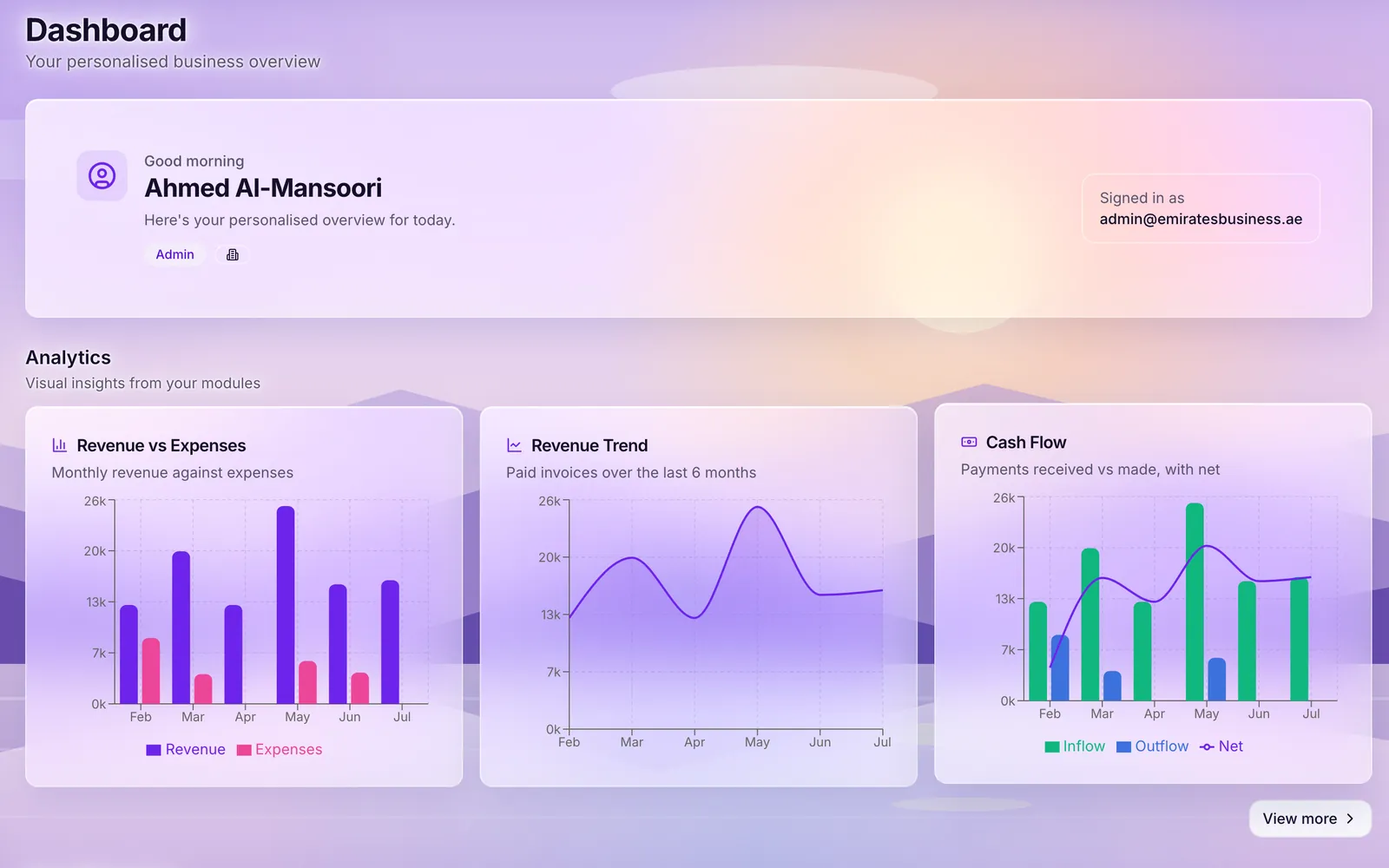This screenshot has height=868, width=1389.
Task: Click the Revenue vs Expenses chart title
Action: 161,445
